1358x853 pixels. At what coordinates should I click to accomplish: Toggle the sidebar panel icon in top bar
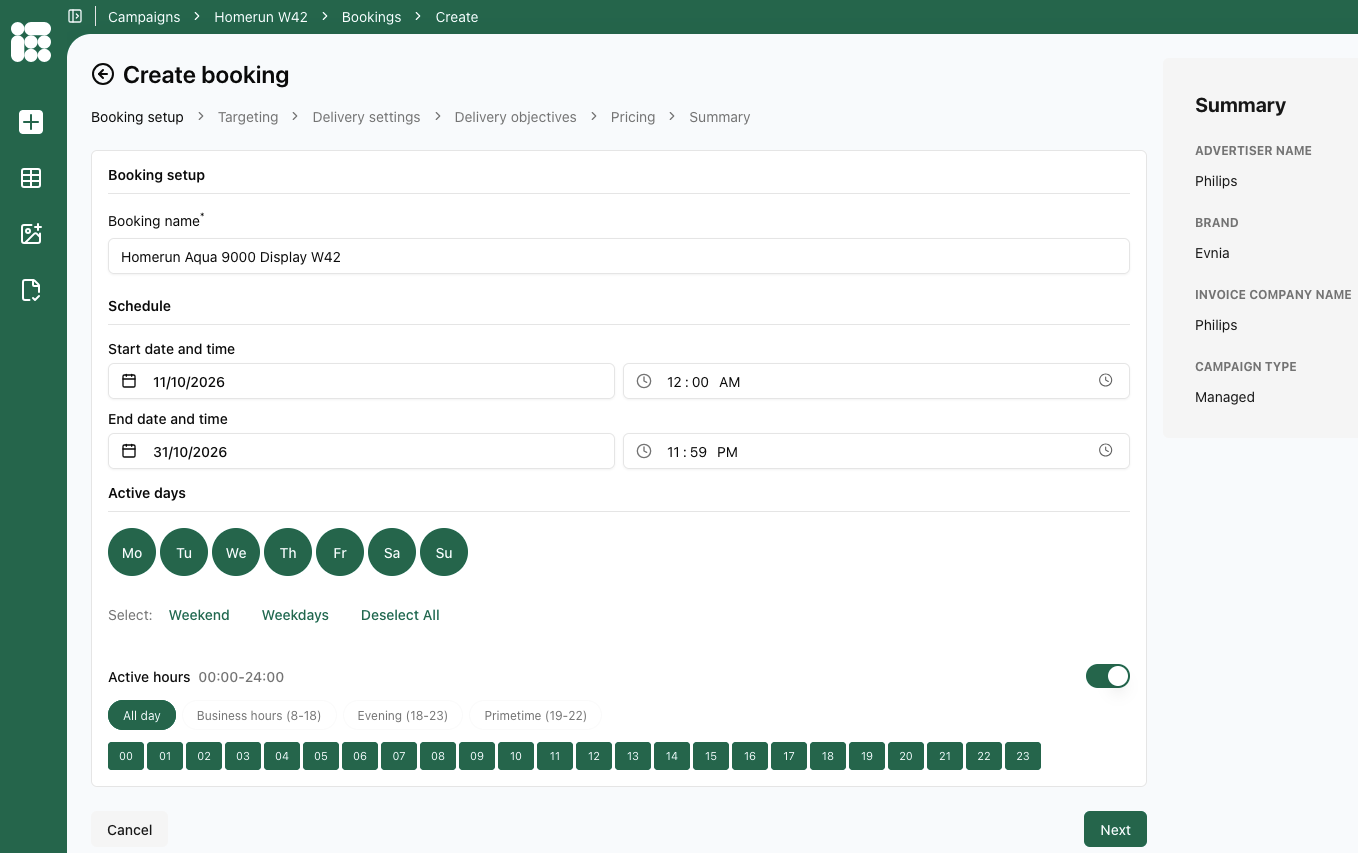click(75, 16)
